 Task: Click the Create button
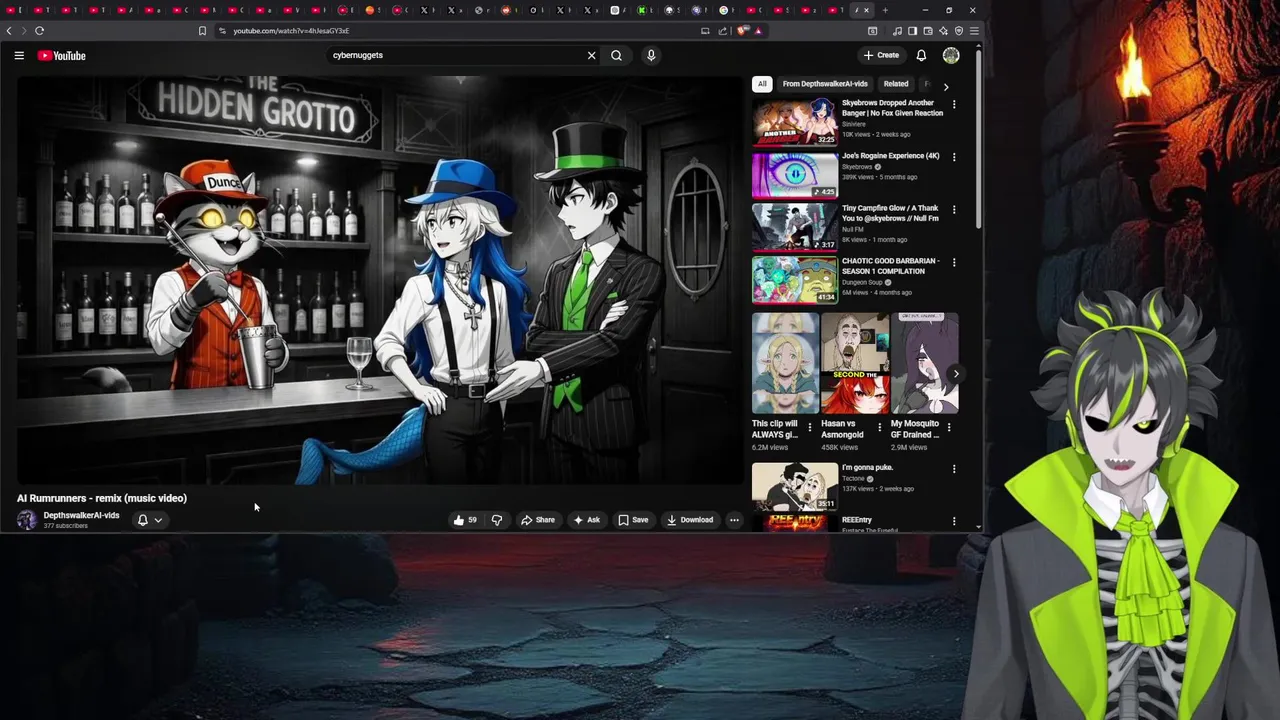[x=881, y=55]
